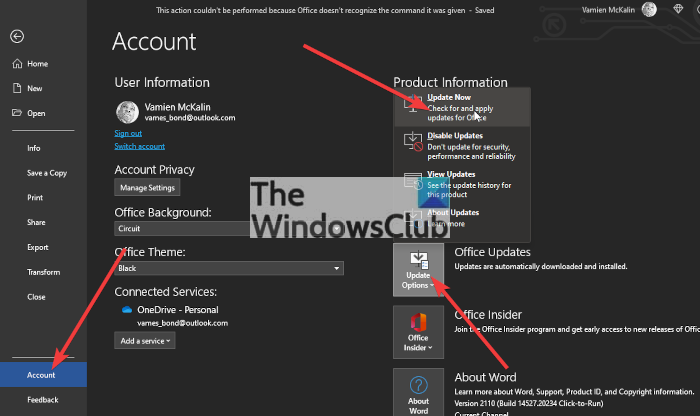Open the Print page
700x416 pixels.
tap(35, 198)
